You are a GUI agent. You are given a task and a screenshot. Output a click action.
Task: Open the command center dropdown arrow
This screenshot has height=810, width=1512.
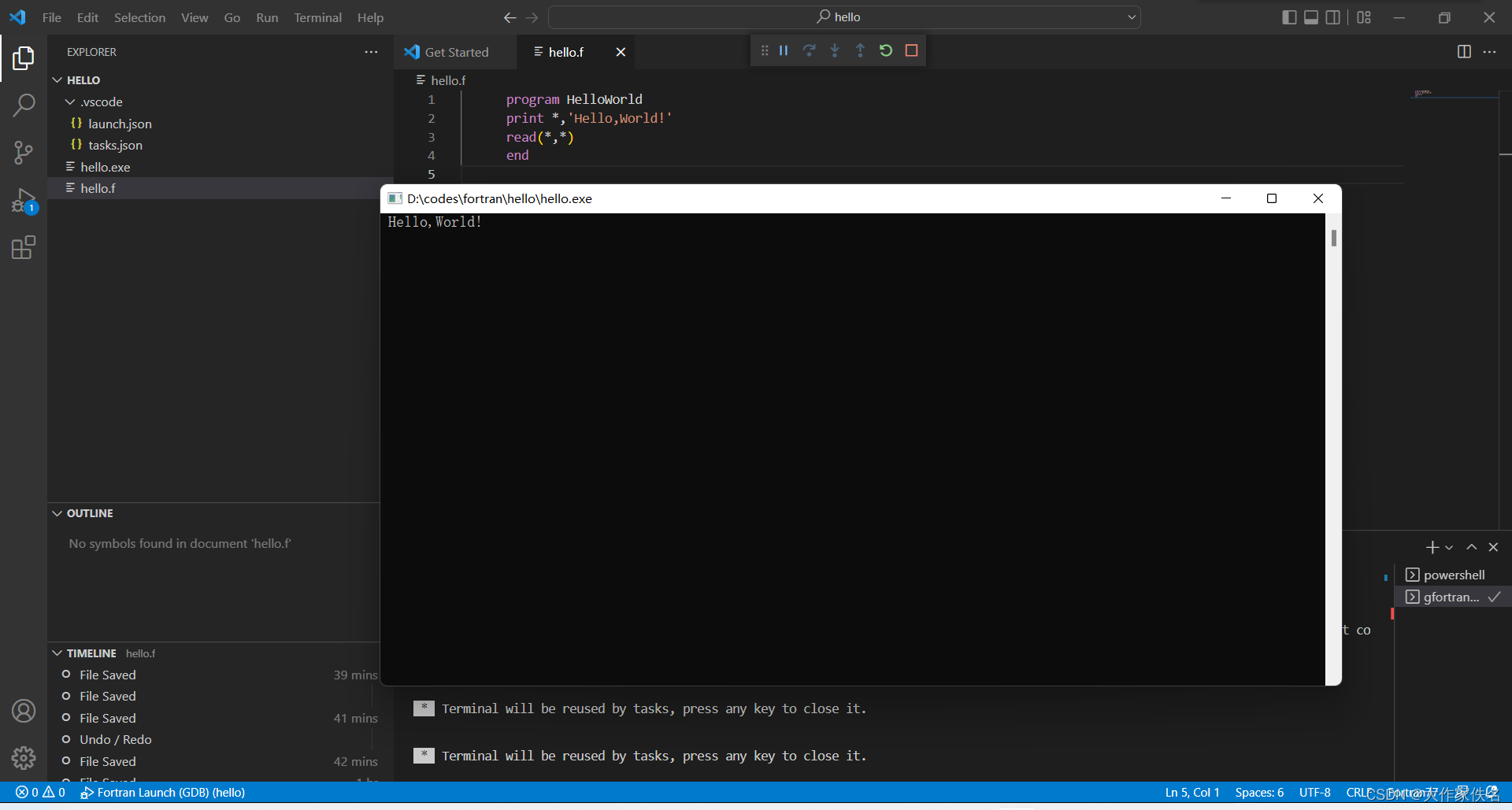point(1131,17)
